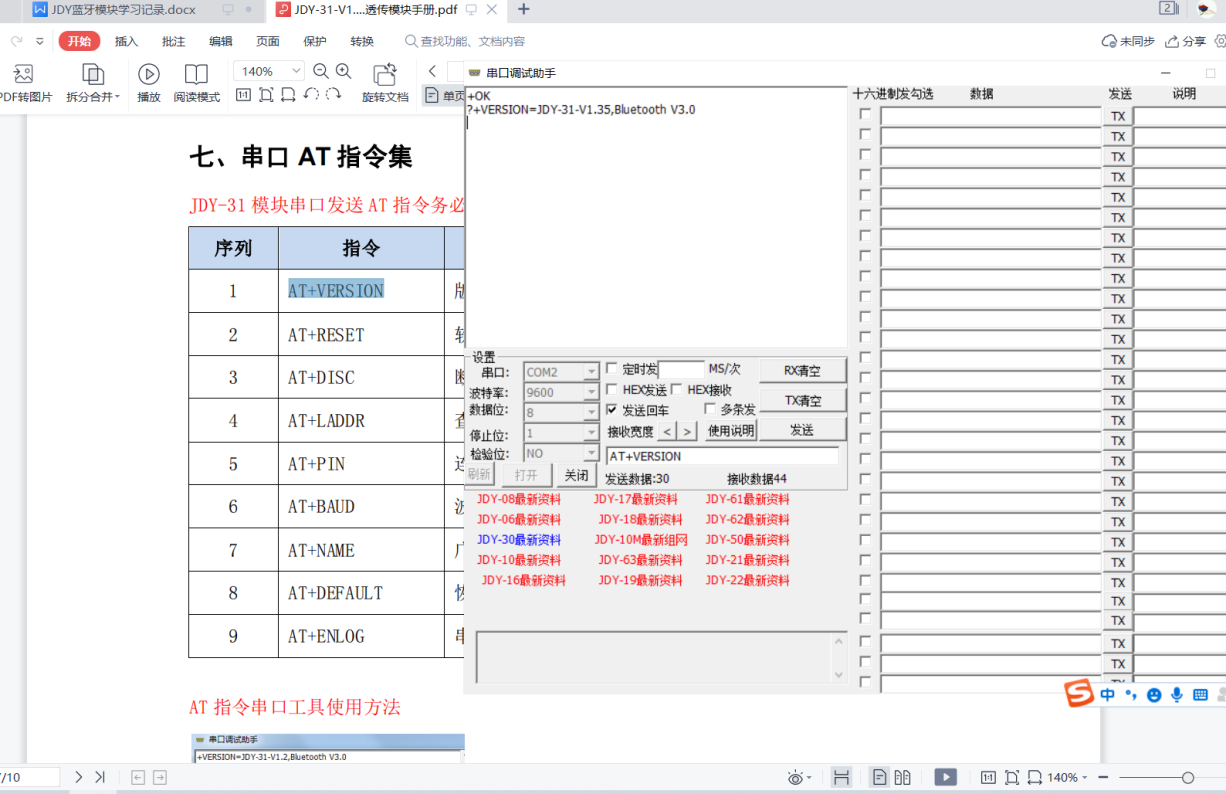The height and width of the screenshot is (794, 1226).
Task: Select the 1:1 actual size icon in the toolbar
Action: [x=243, y=95]
